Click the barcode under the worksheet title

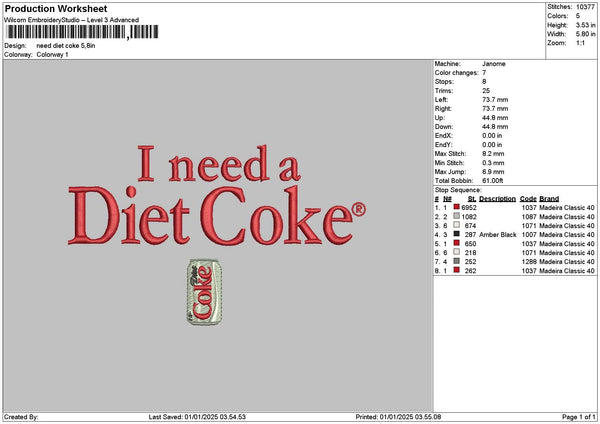pyautogui.click(x=82, y=32)
